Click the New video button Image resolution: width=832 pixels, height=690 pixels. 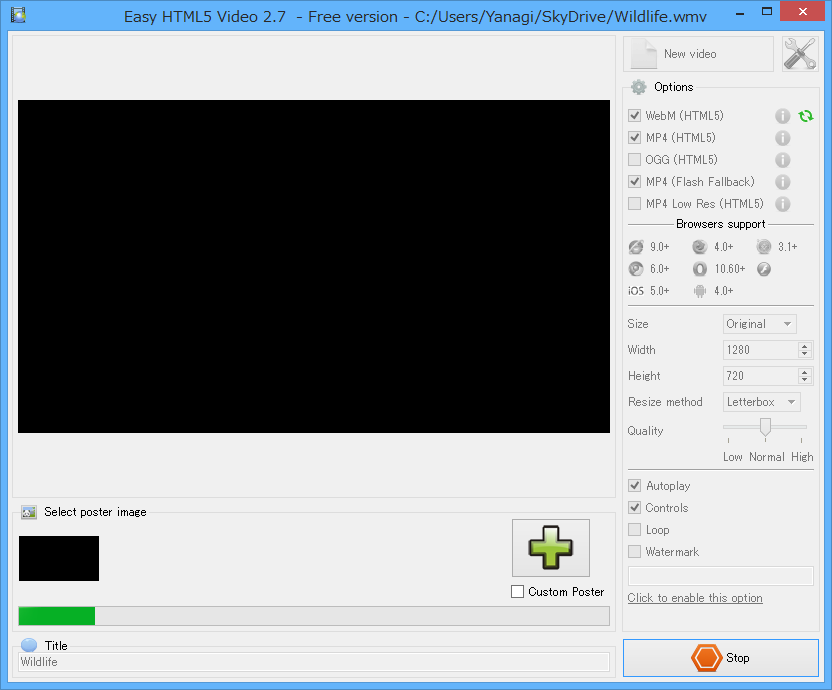(x=698, y=54)
